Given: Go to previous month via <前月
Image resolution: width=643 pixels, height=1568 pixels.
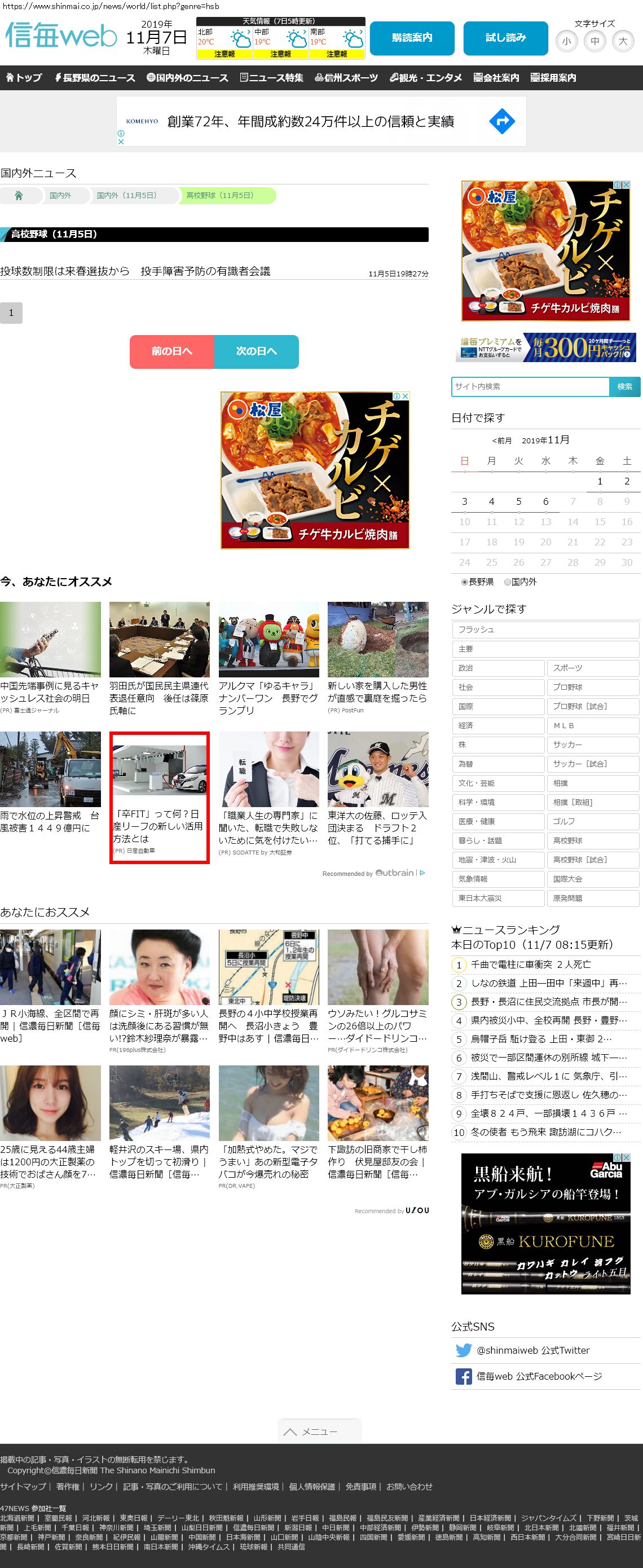Looking at the screenshot, I should 502,441.
